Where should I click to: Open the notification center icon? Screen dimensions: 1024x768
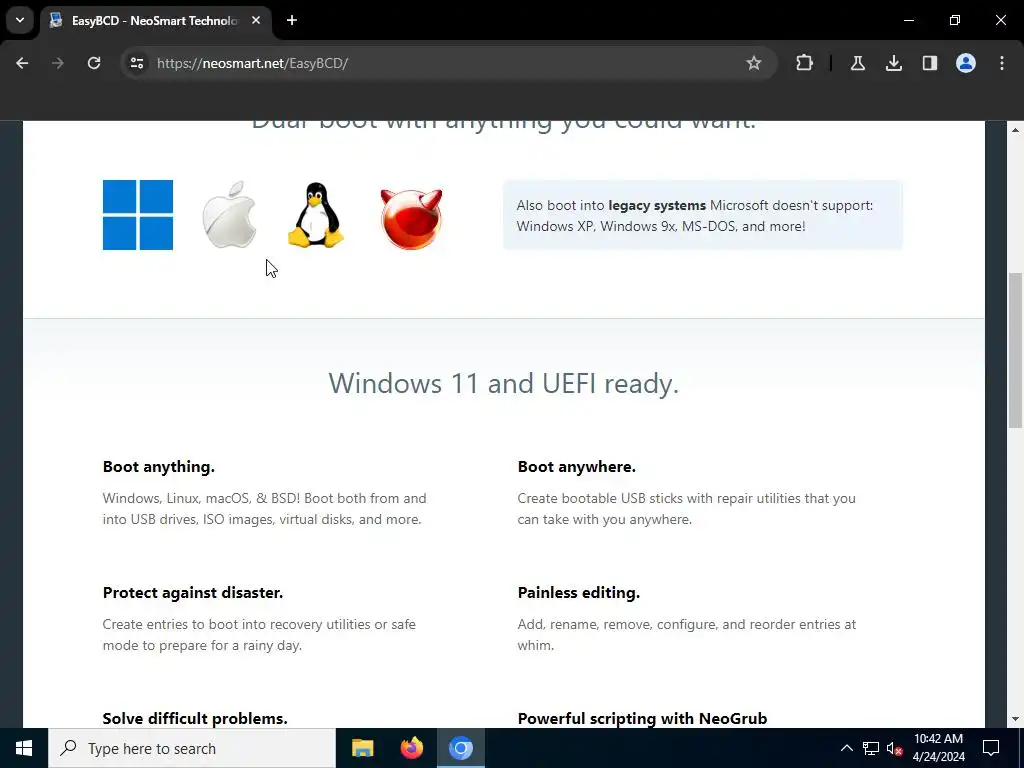click(991, 748)
